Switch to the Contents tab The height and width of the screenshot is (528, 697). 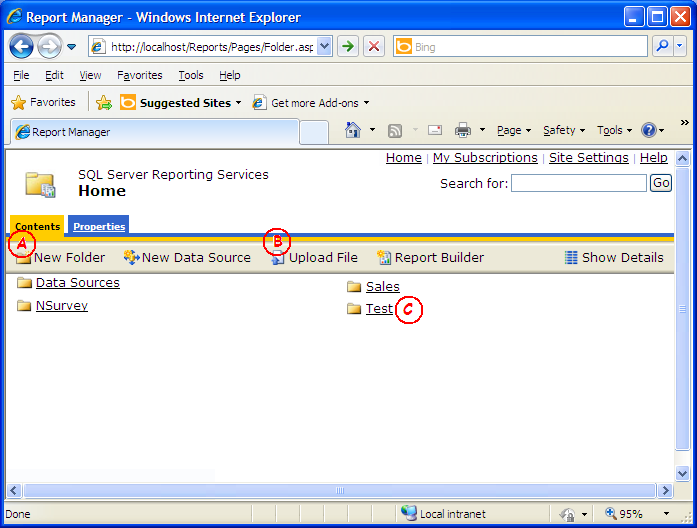click(x=37, y=226)
